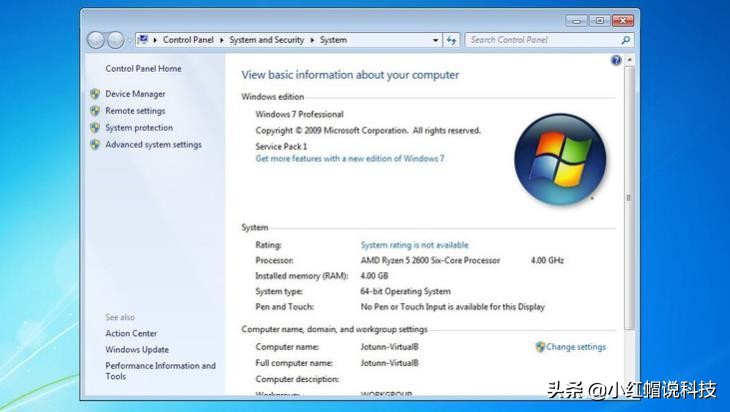Open Windows Update under See also
The height and width of the screenshot is (412, 730).
tap(137, 350)
